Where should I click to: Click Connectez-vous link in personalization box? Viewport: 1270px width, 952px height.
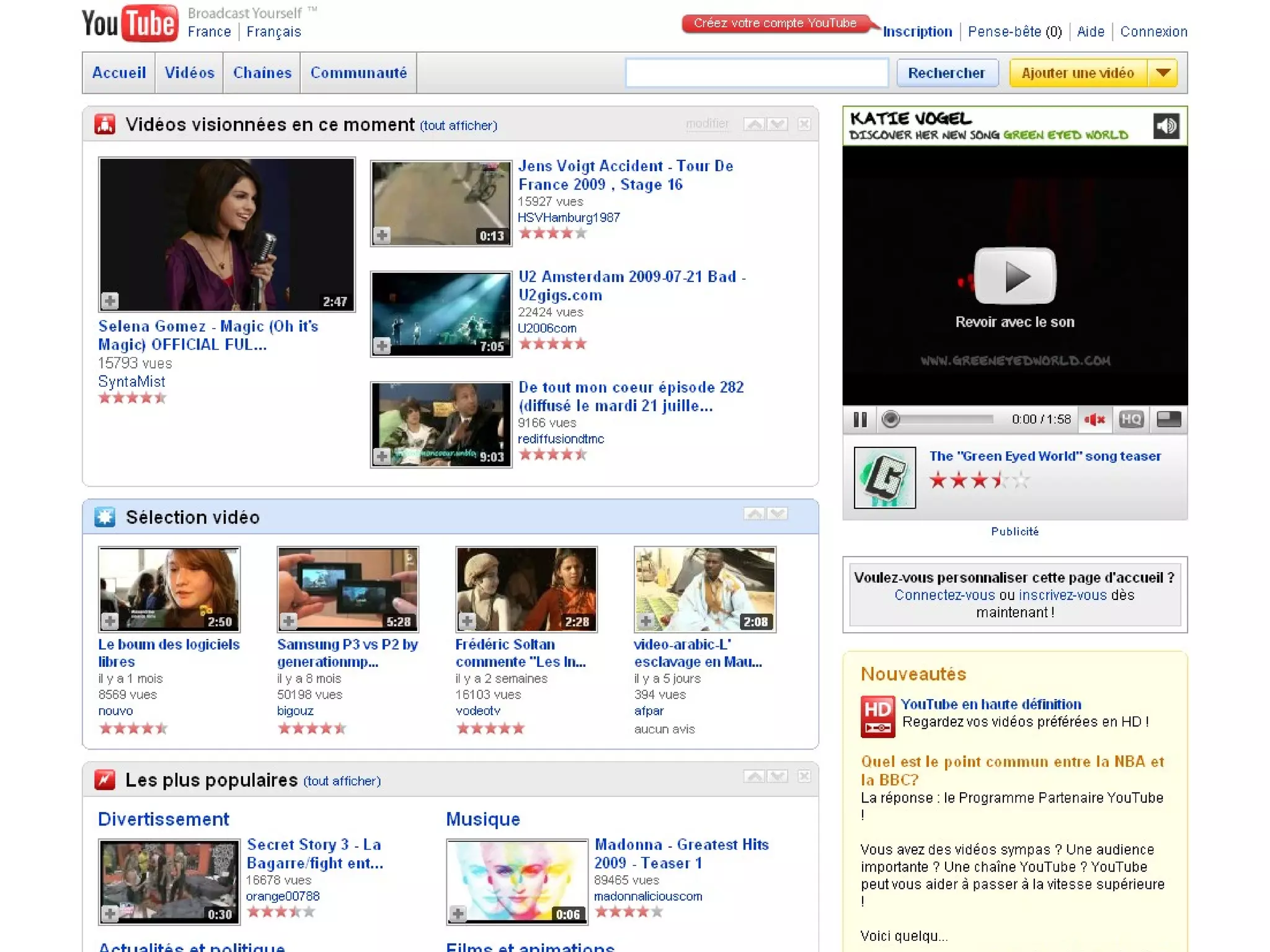click(944, 595)
